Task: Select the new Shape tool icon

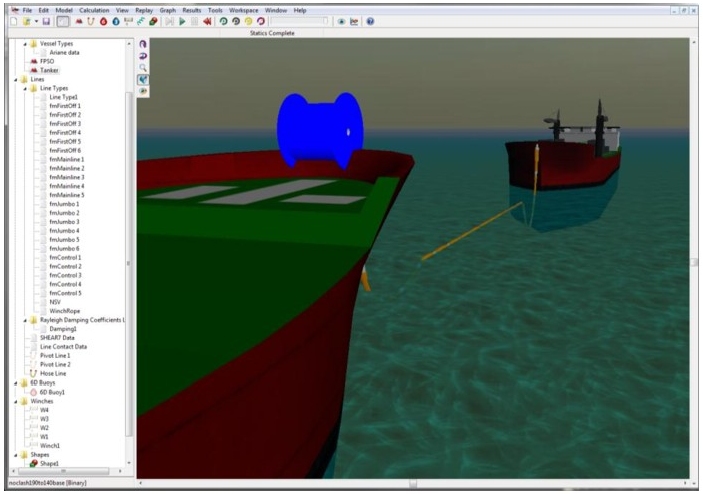Action: tap(153, 22)
